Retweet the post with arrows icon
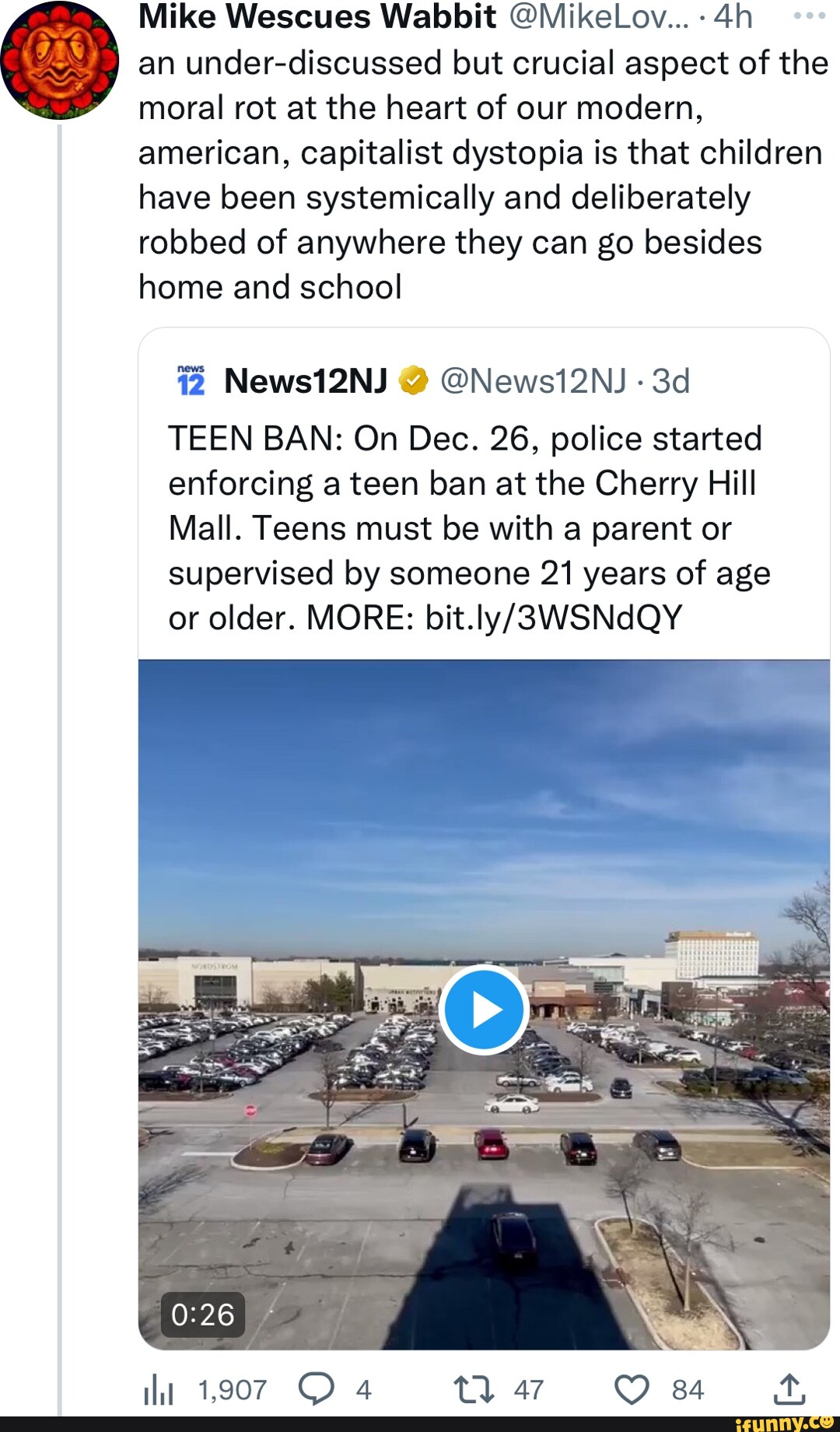The image size is (840, 1432). 474,1389
